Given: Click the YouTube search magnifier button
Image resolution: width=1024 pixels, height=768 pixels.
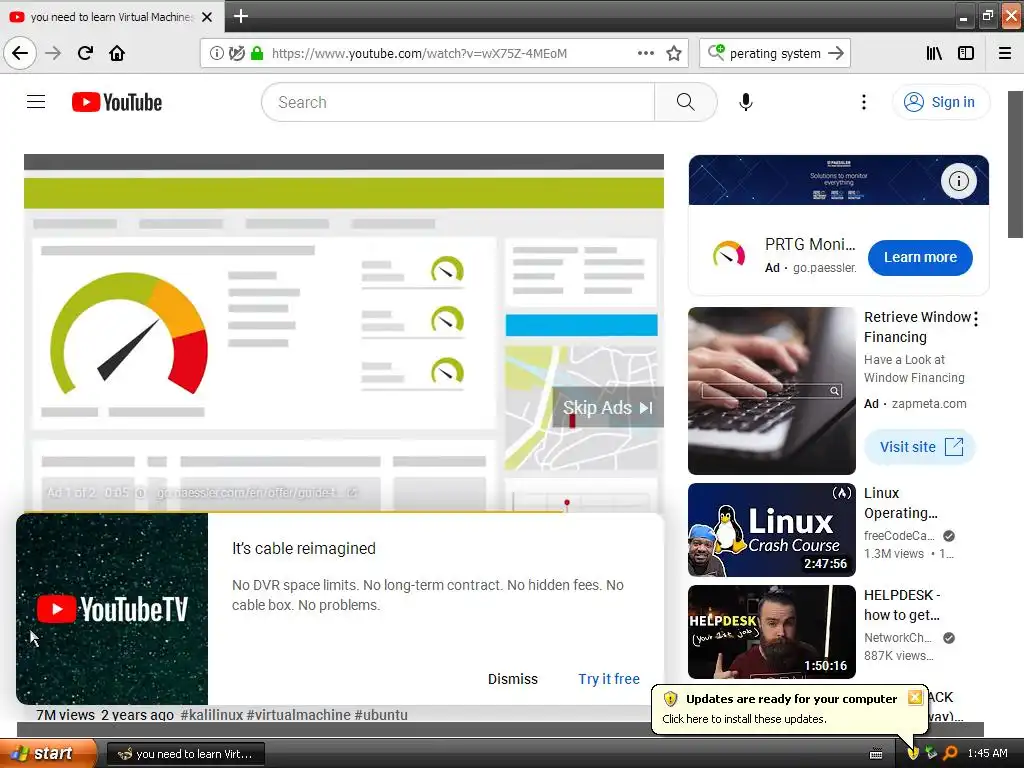Looking at the screenshot, I should [685, 102].
